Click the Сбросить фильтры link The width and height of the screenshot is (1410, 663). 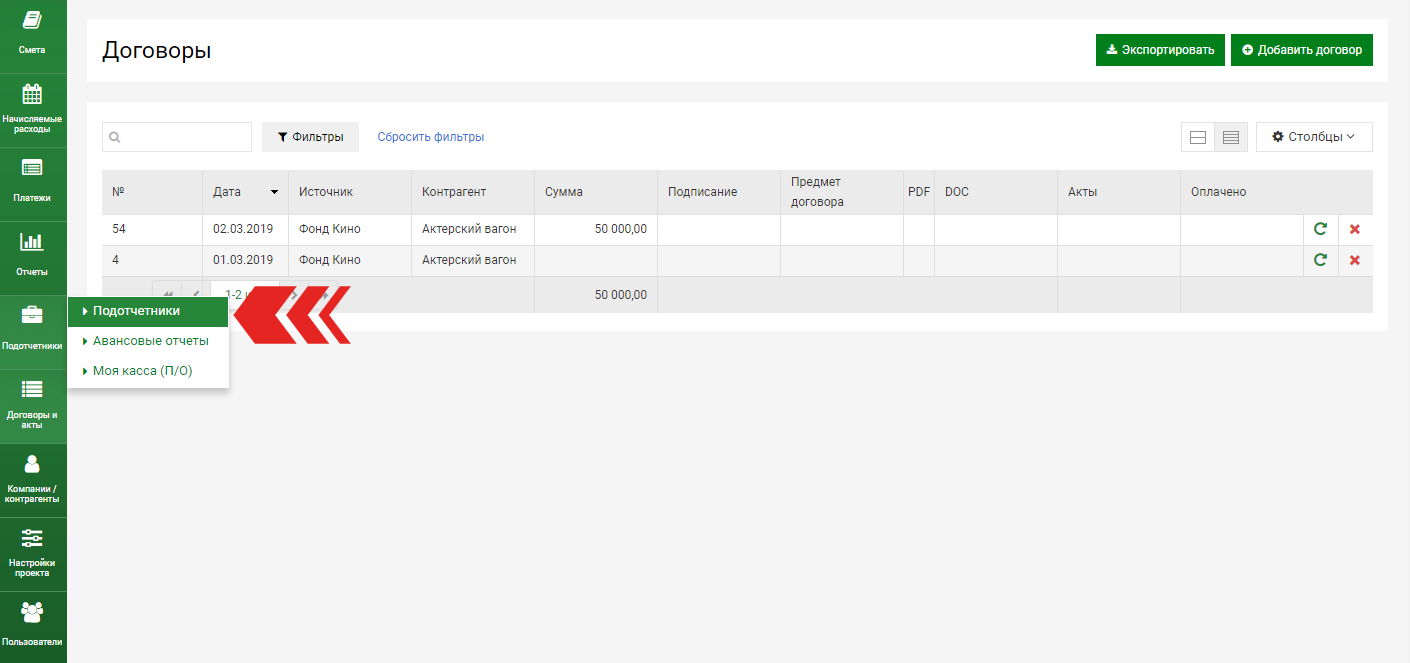pyautogui.click(x=431, y=137)
